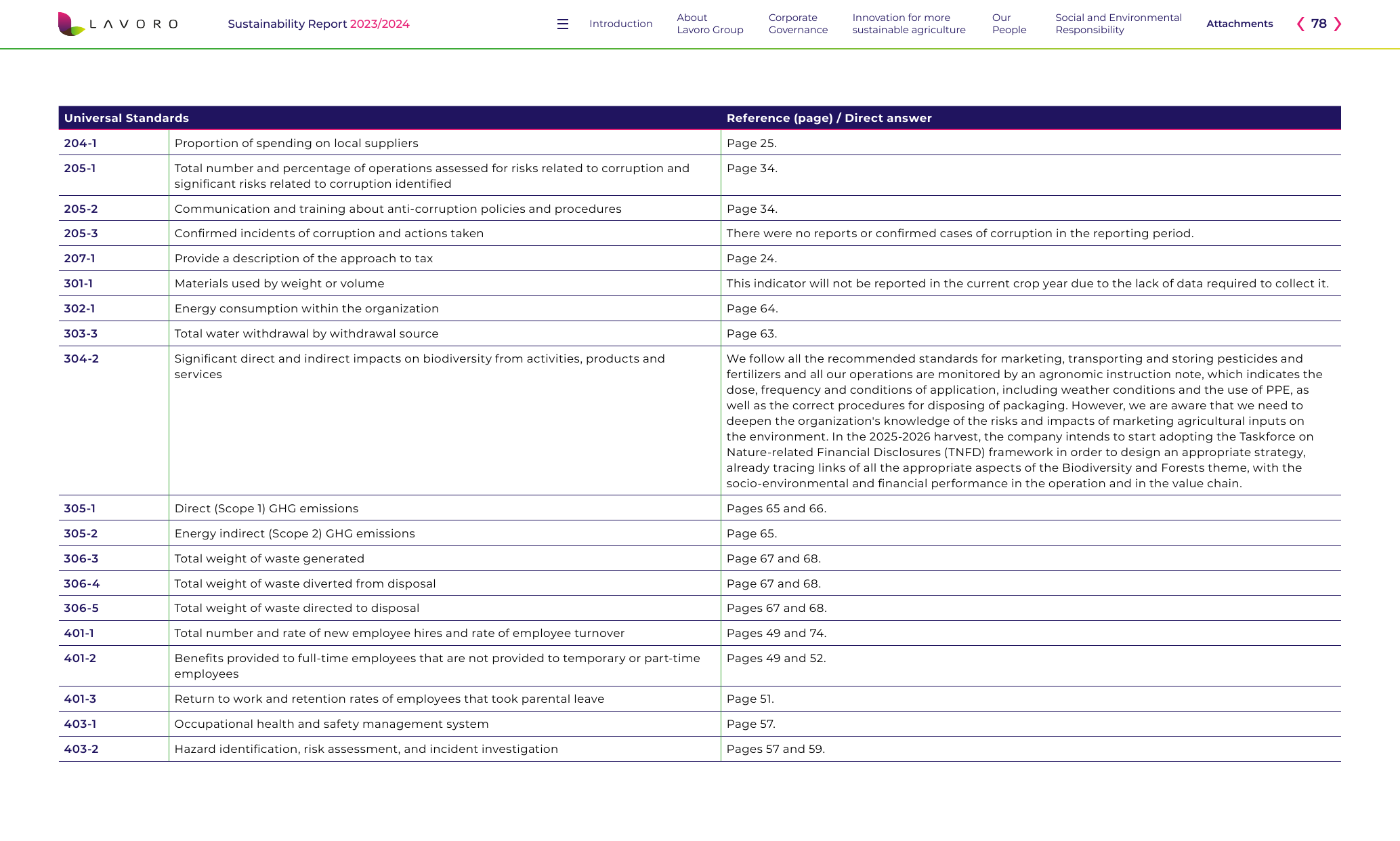
Task: Select the 305-2 standard code
Action: [x=81, y=533]
